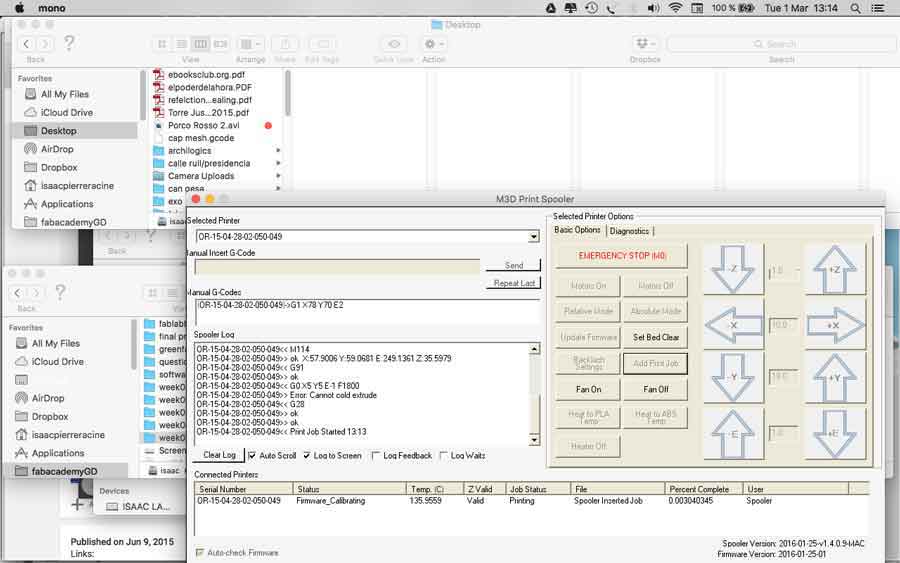Screen dimensions: 900x563
Task: Open isaacpierreracine home folder in top Finder
Action: tap(77, 186)
